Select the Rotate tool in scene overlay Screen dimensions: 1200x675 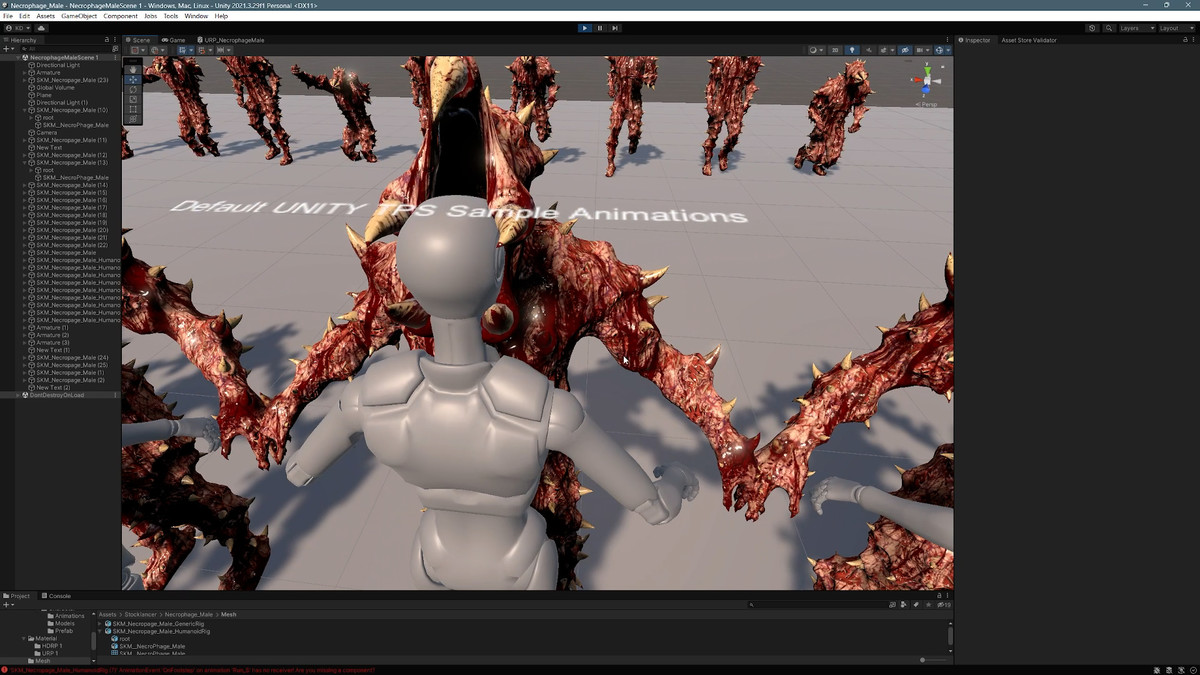tap(133, 89)
